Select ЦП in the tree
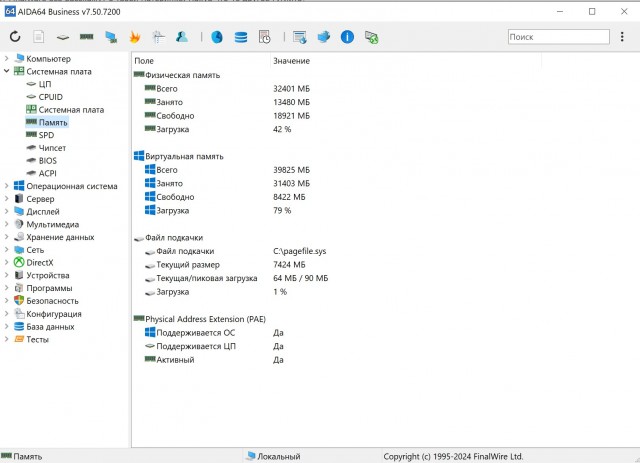Image resolution: width=640 pixels, height=463 pixels. (x=44, y=84)
